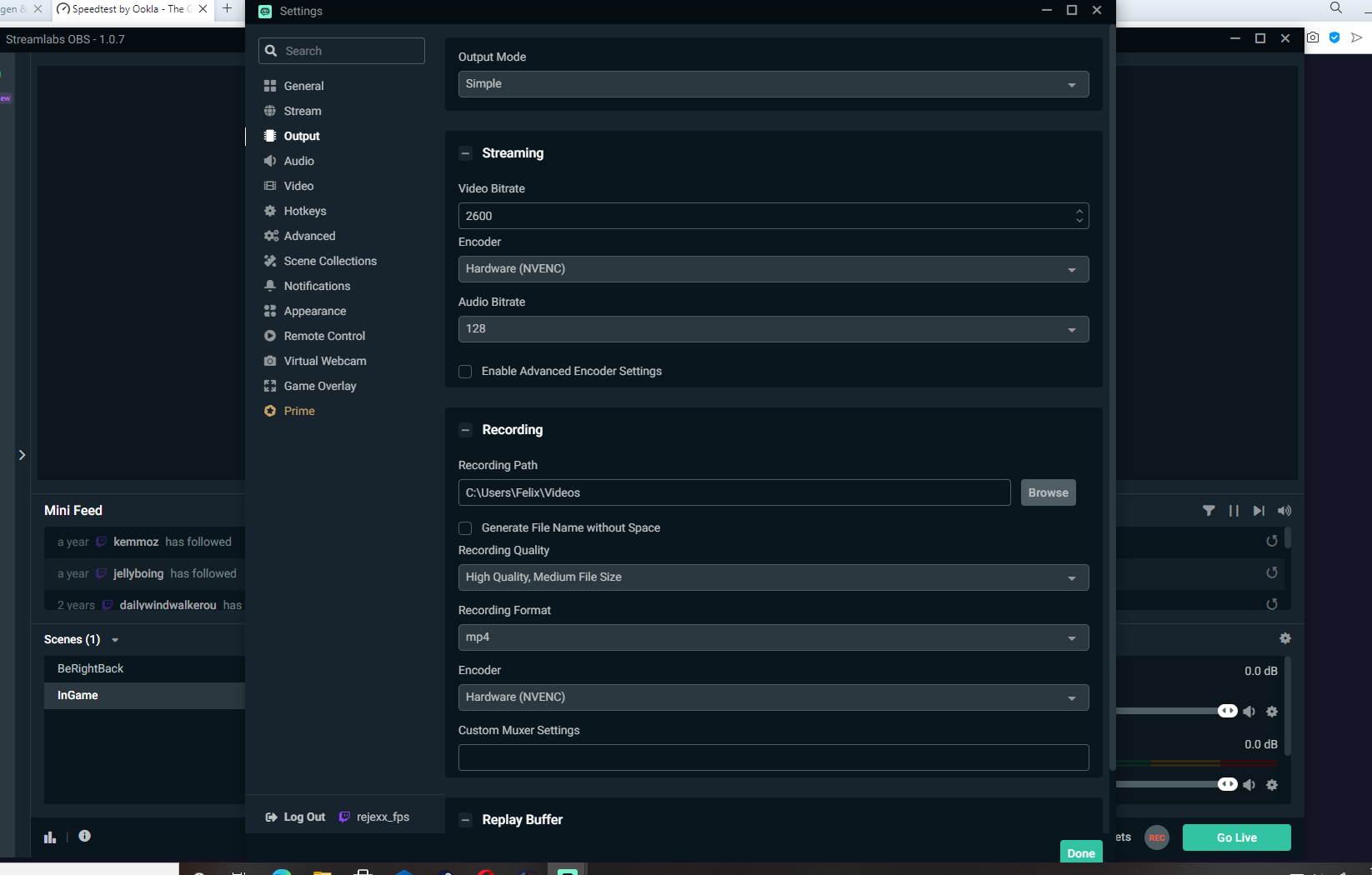Viewport: 1372px width, 875px height.
Task: Click the Search settings input field
Action: tap(350, 51)
